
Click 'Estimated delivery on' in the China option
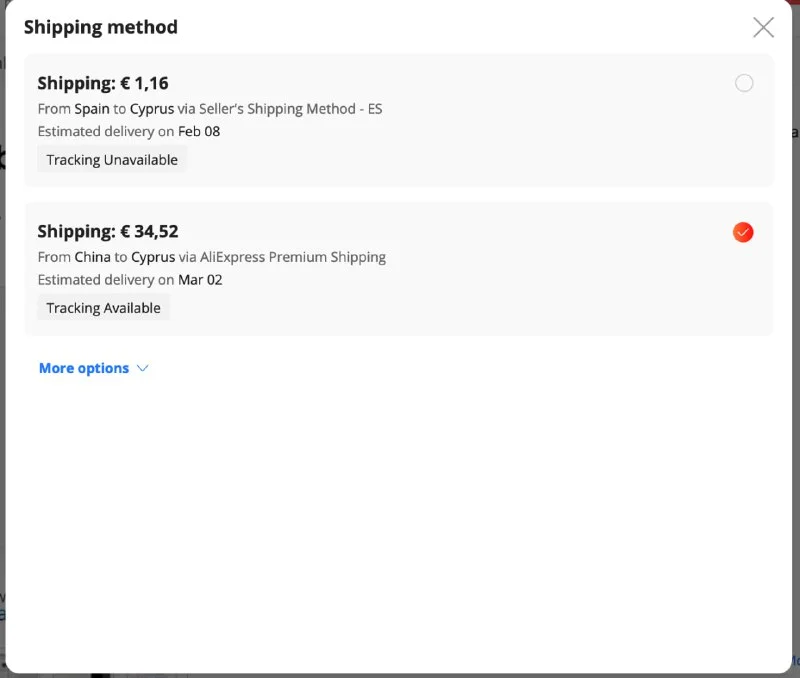[x=105, y=280]
